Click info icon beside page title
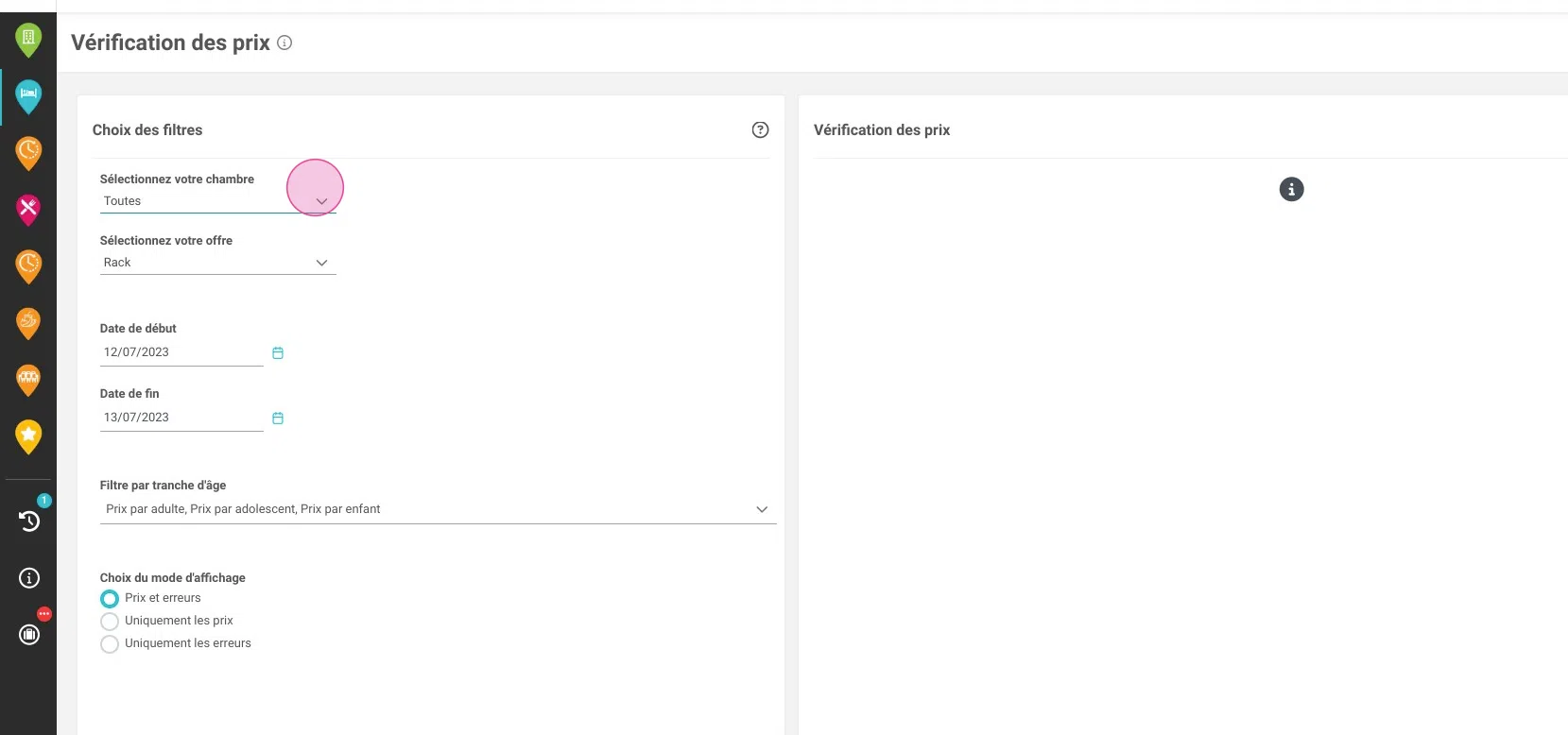 tap(284, 43)
